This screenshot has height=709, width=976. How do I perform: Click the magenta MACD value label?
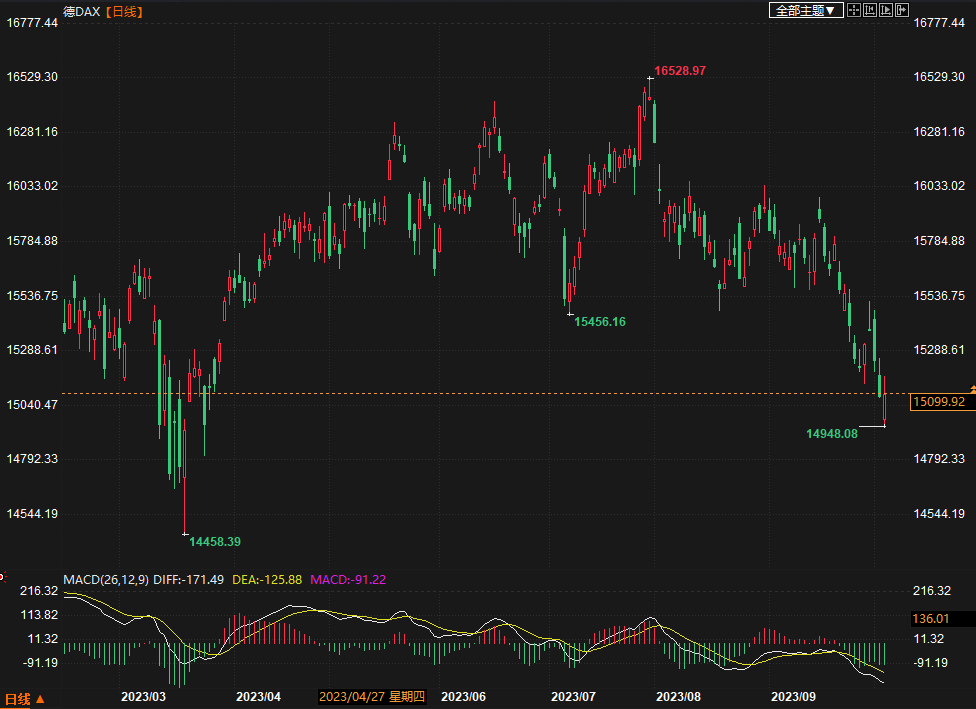click(x=348, y=579)
